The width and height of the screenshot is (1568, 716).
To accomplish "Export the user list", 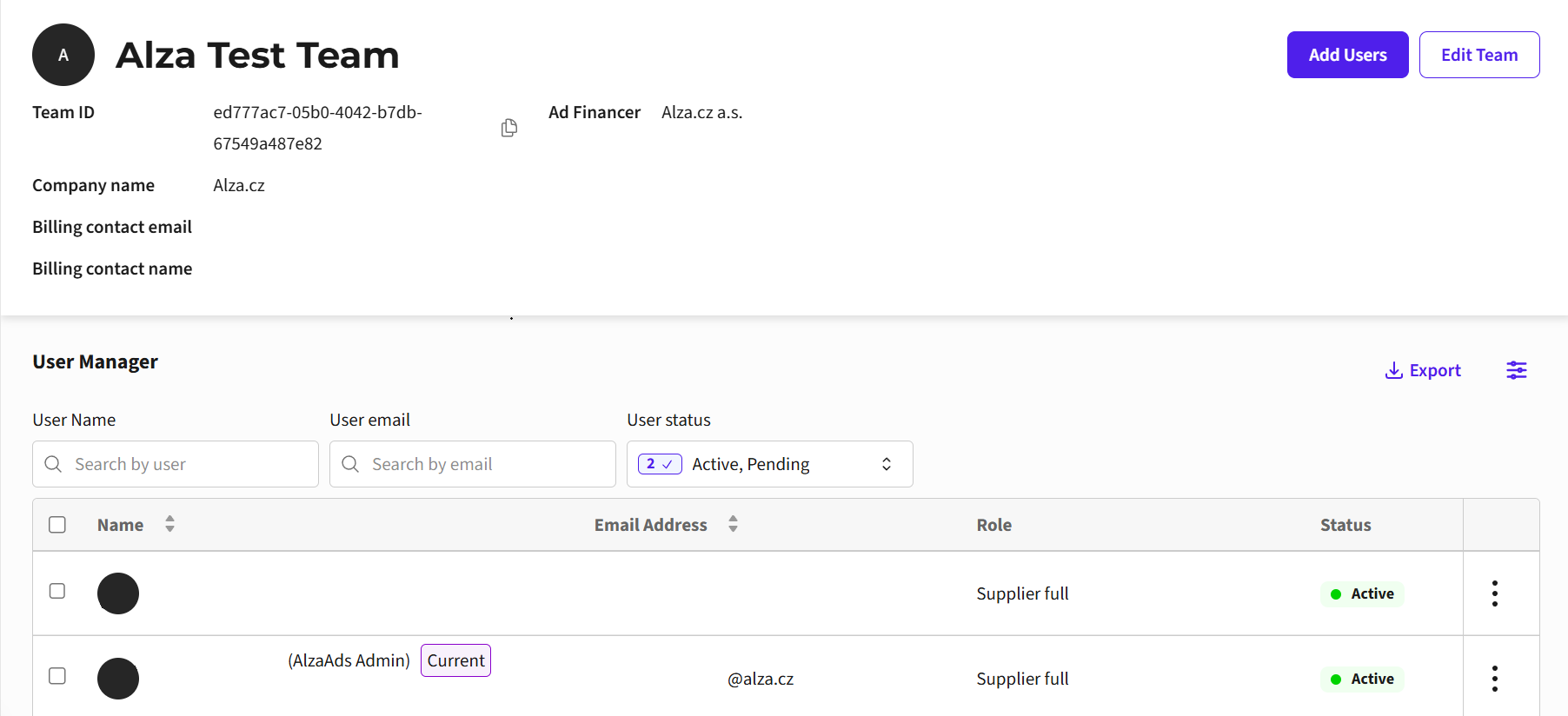I will [1423, 370].
